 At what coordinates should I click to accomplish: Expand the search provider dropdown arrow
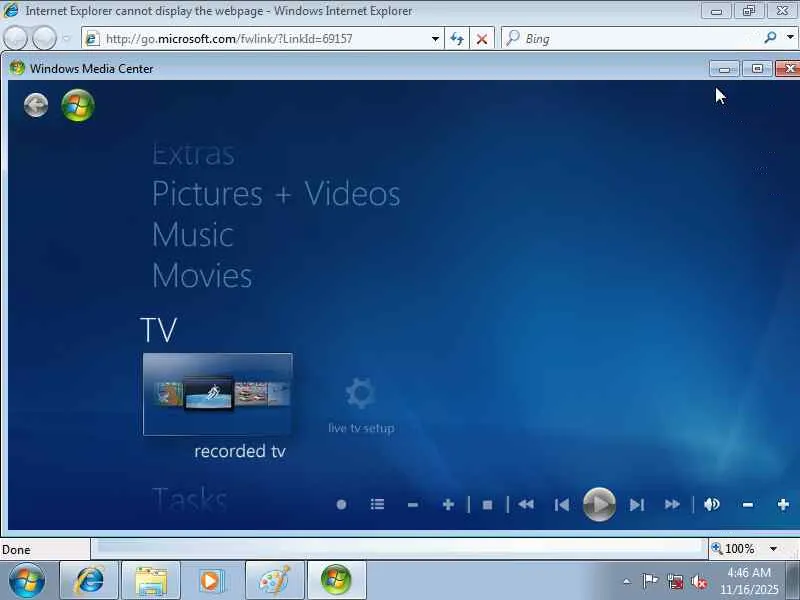click(790, 38)
